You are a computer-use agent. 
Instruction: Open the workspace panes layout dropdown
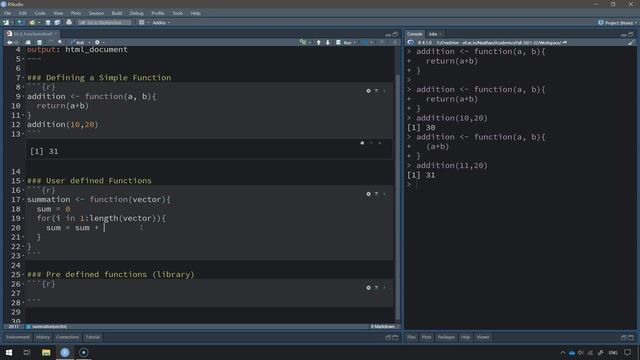point(143,22)
